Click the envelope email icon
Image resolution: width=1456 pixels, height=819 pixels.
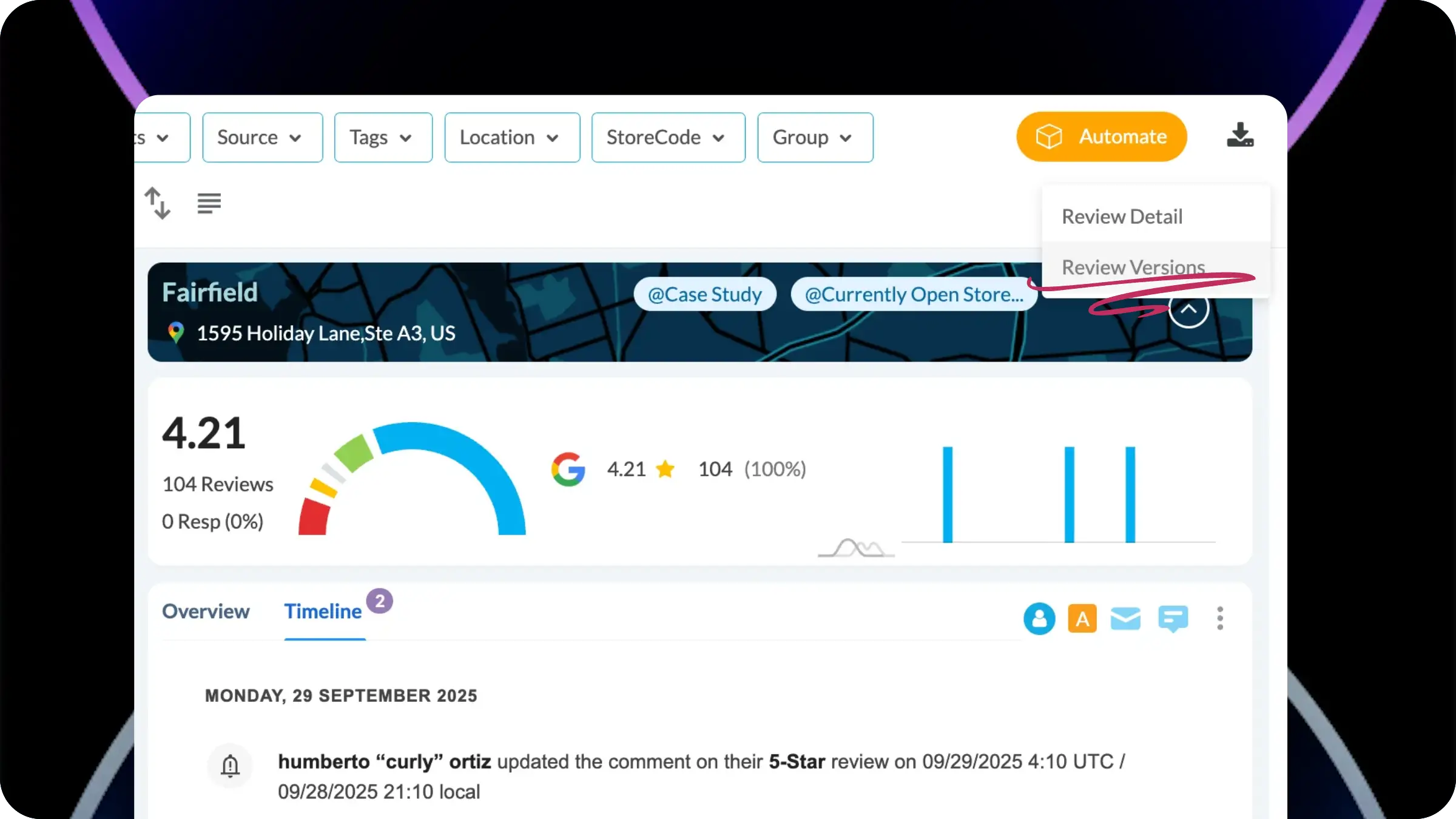point(1125,619)
